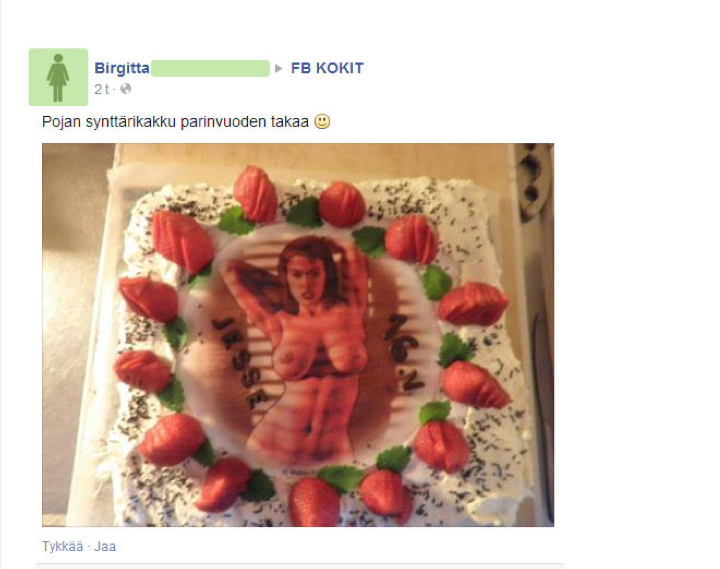
Task: Click the mint leaf beside the bottom strawberry
Action: (340, 478)
